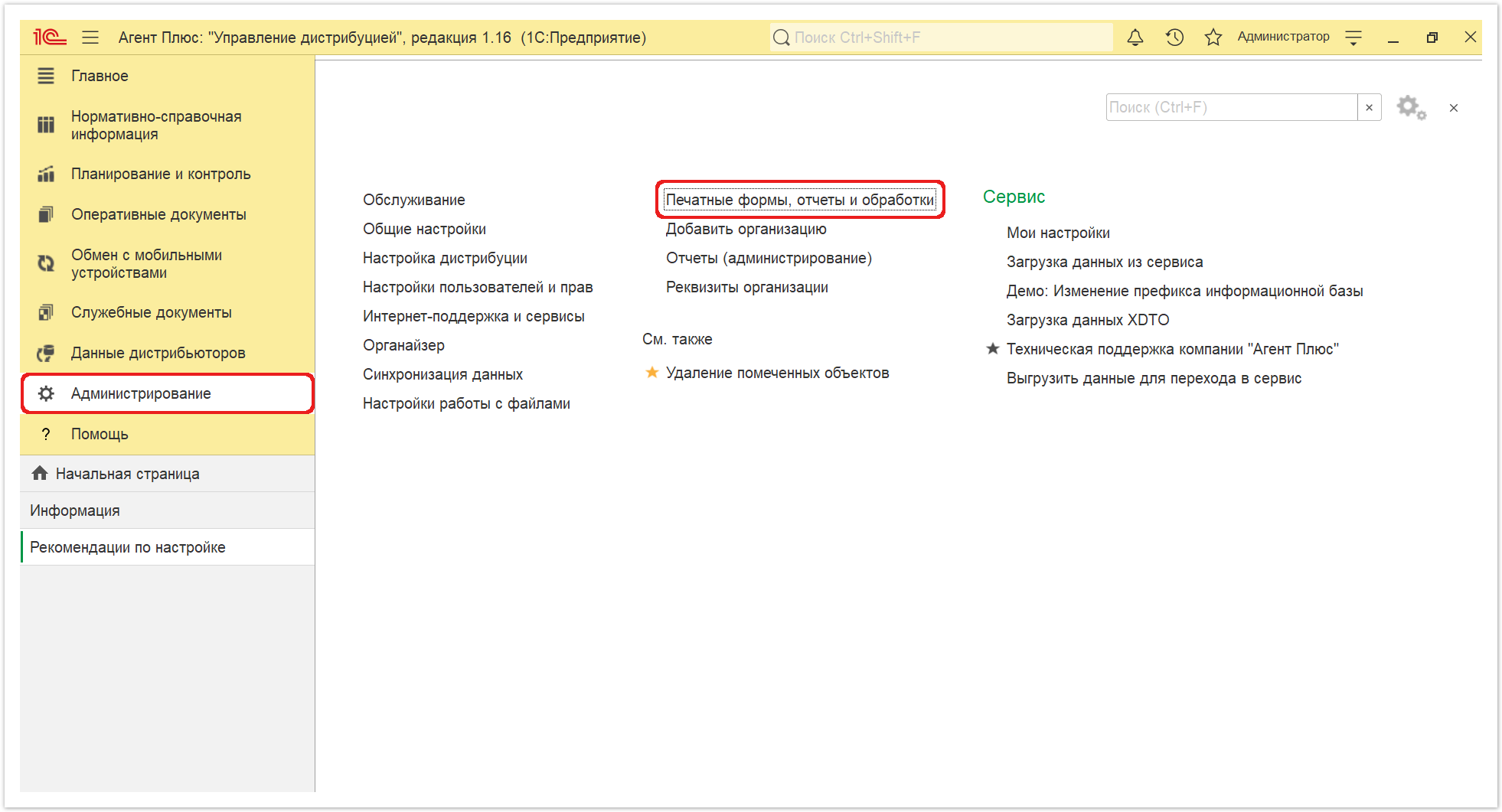The width and height of the screenshot is (1502, 812).
Task: Click the Нормативно-справочная информация books icon
Action: click(46, 125)
